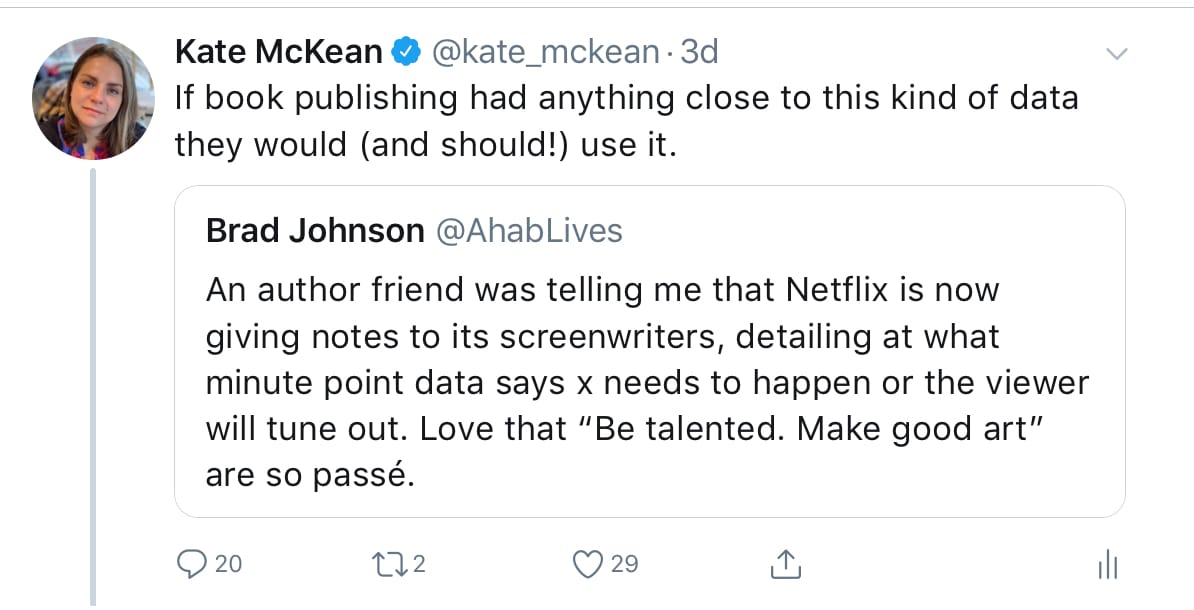The image size is (1194, 610).
Task: Click Kate's tweet text about book publishing
Action: [x=626, y=121]
